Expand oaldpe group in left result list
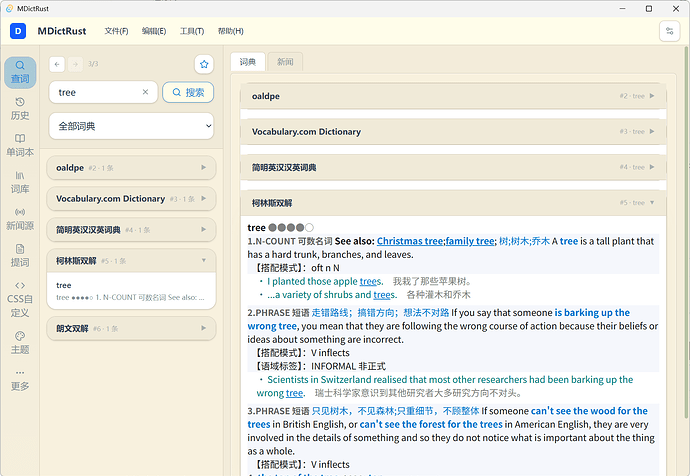 (x=131, y=168)
